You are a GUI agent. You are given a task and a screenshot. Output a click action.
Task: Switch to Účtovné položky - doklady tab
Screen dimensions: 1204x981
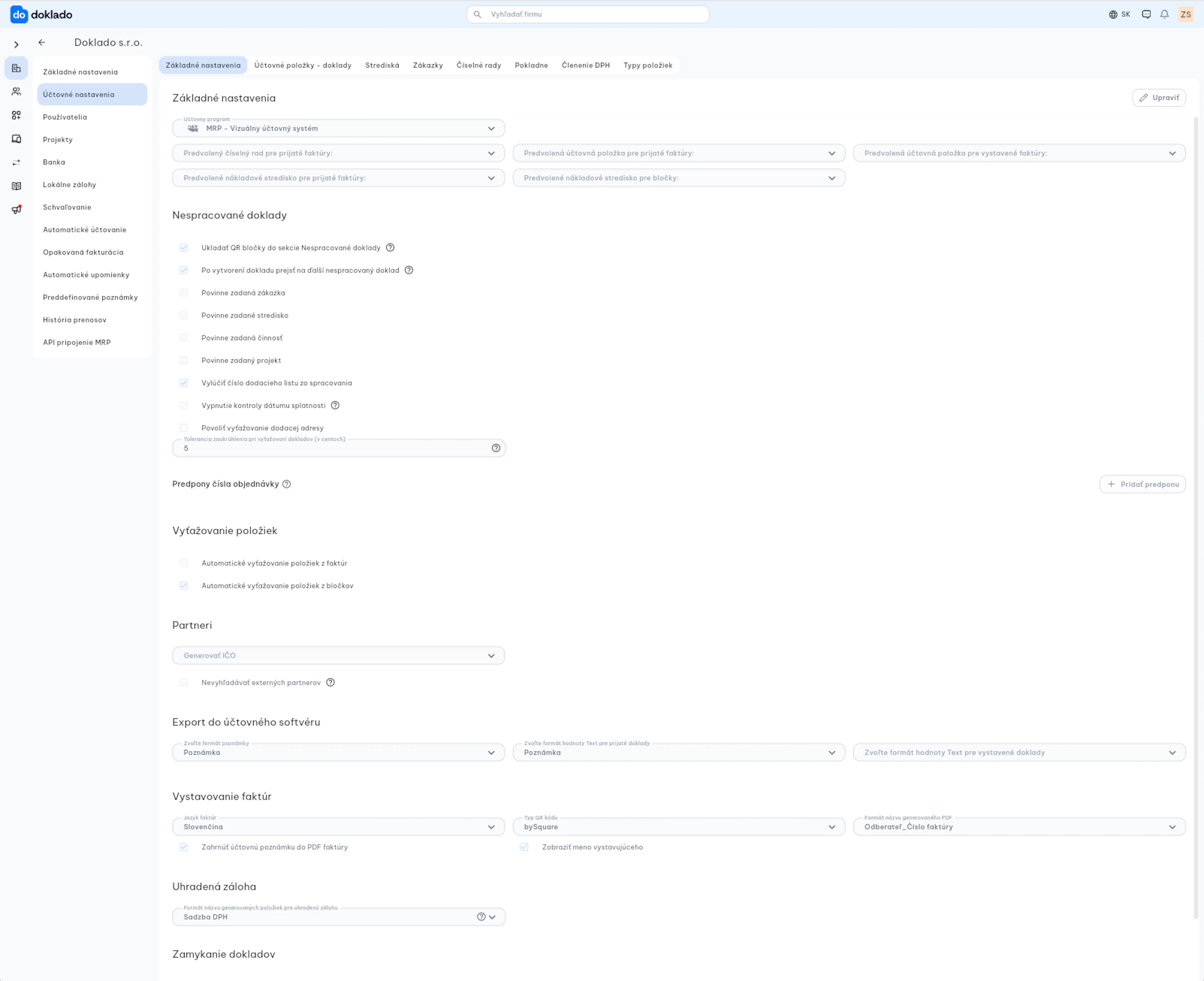(303, 65)
